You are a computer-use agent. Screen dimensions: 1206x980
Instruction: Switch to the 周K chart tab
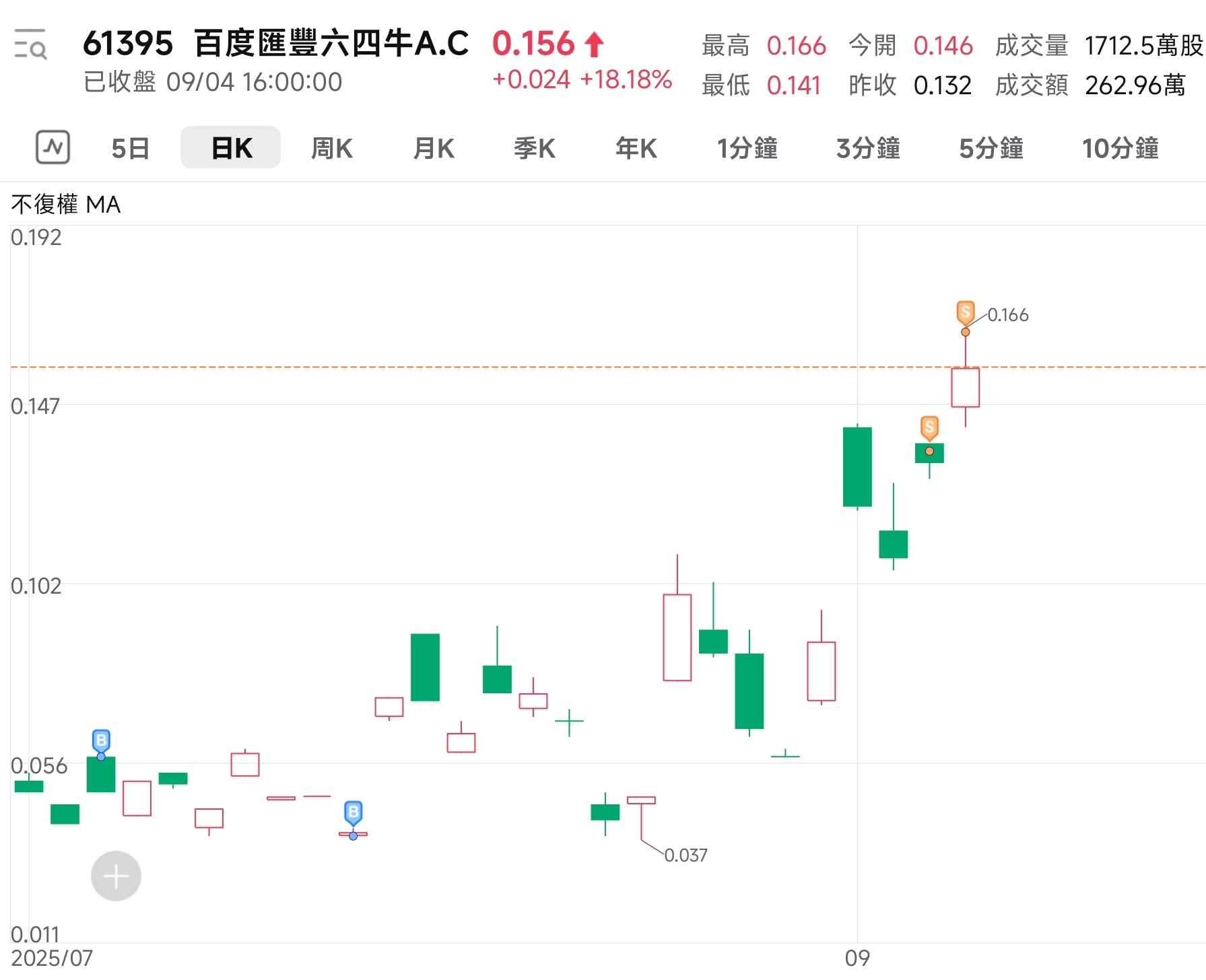(x=332, y=148)
